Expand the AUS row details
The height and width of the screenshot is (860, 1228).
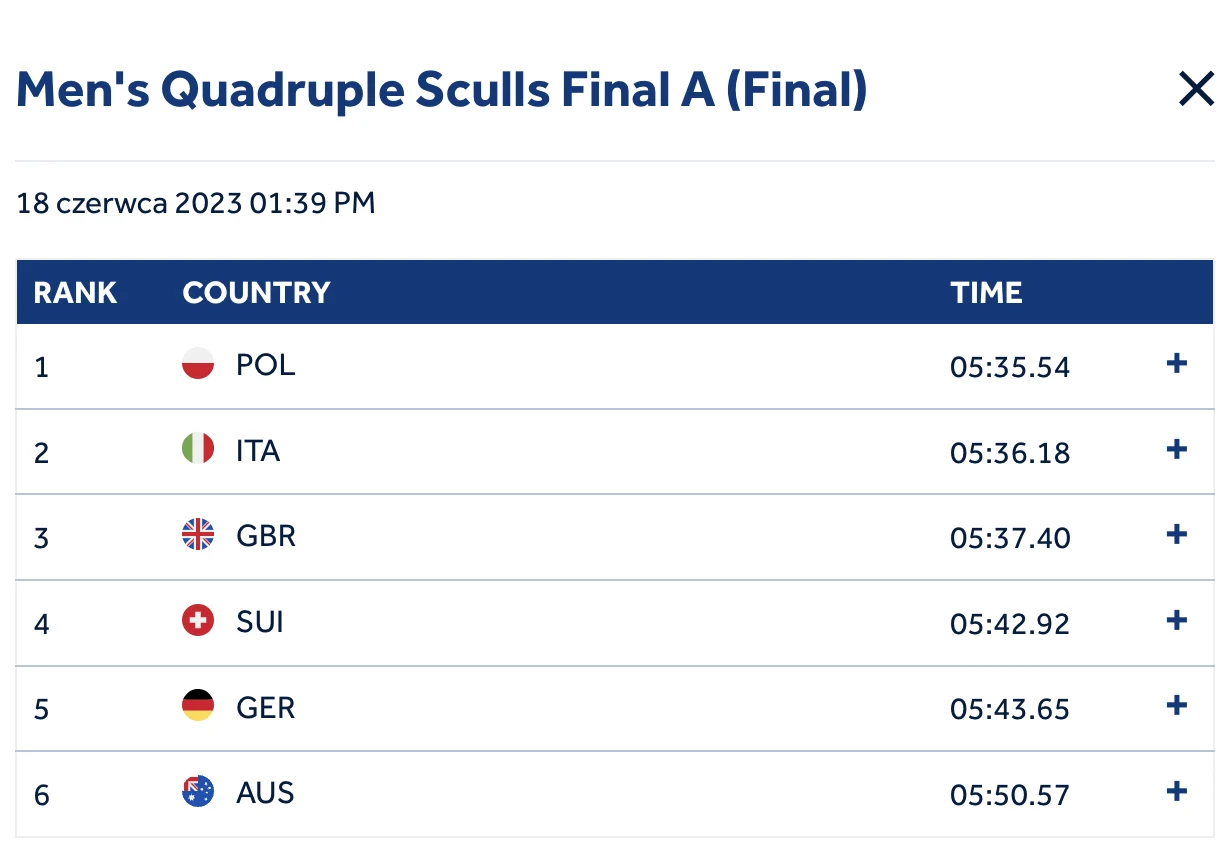tap(1177, 792)
